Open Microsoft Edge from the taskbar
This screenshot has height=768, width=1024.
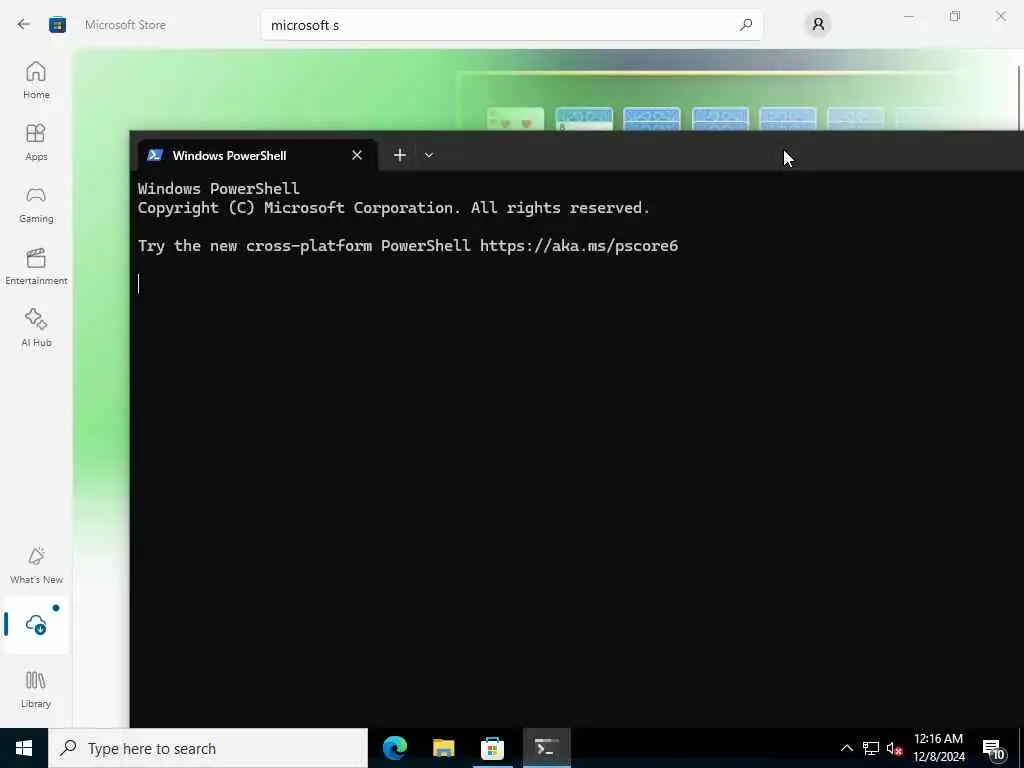coord(394,748)
